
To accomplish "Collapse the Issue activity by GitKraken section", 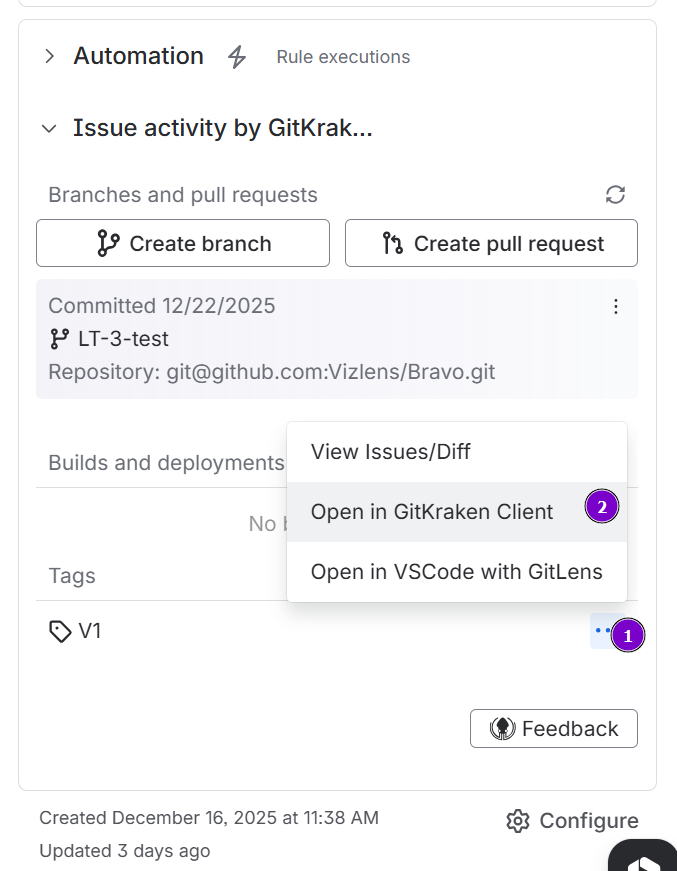I will click(48, 128).
